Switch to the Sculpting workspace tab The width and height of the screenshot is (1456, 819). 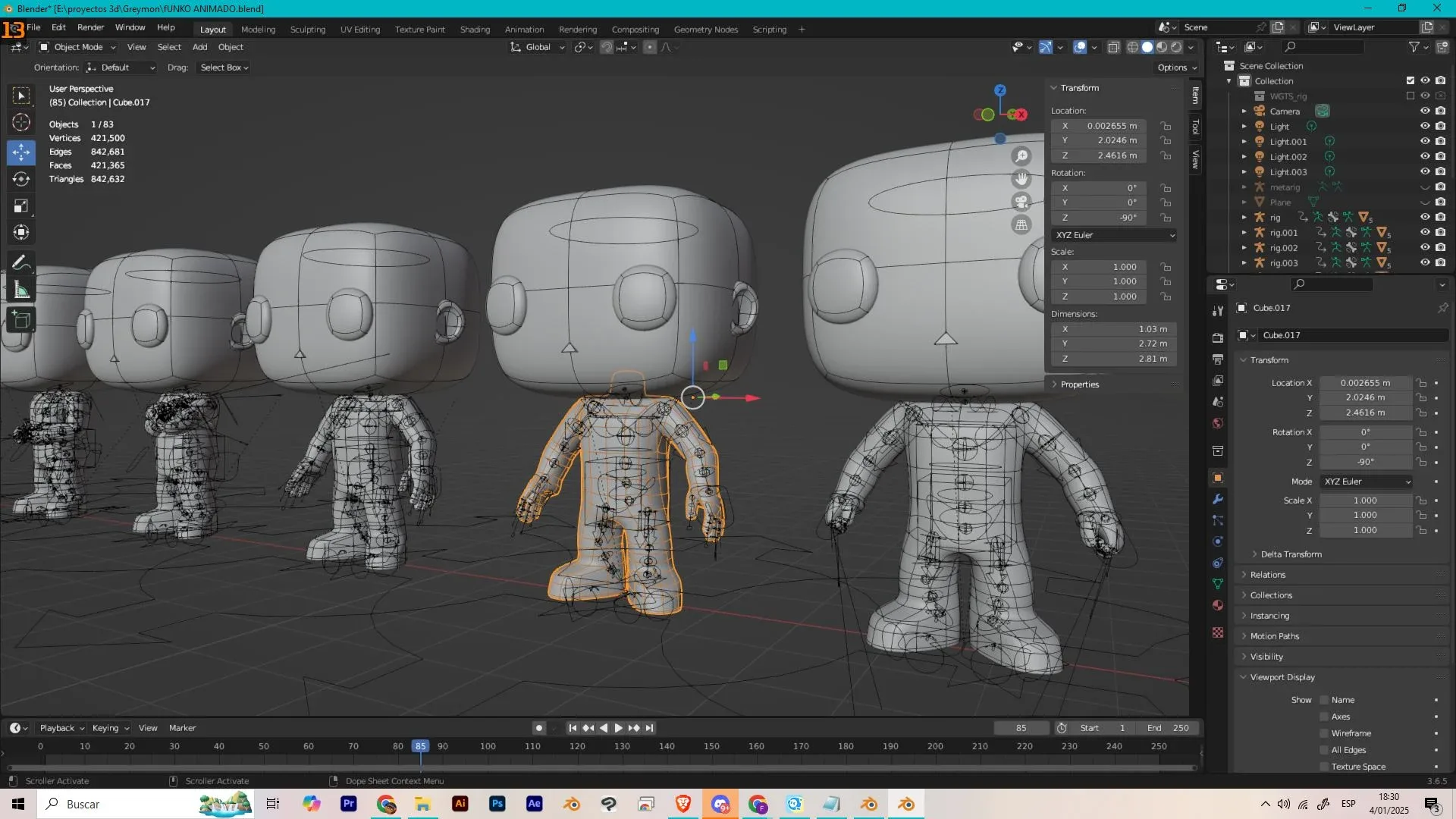pos(308,29)
